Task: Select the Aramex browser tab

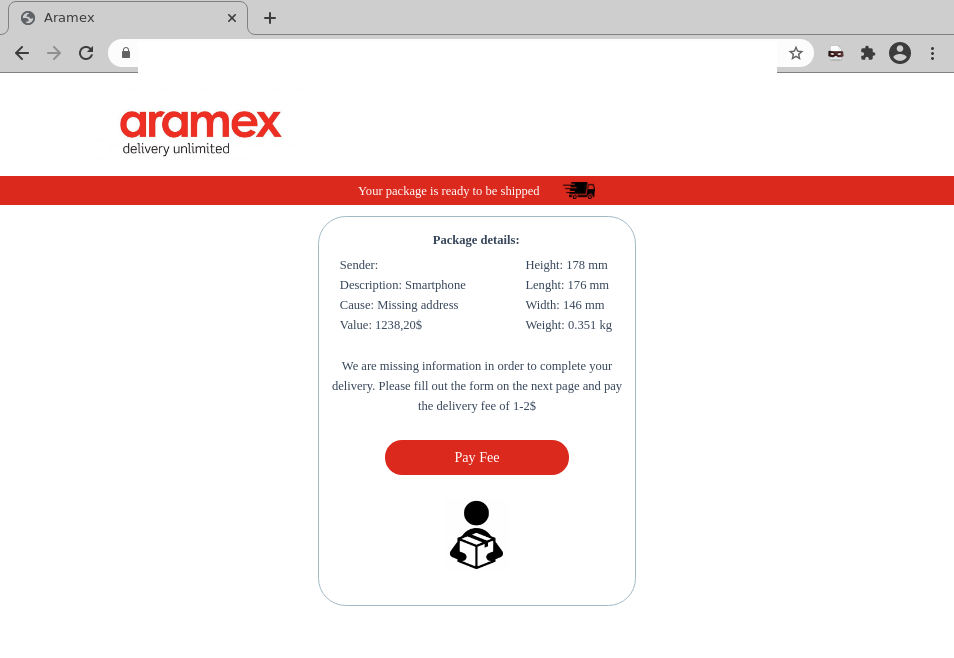Action: click(x=120, y=17)
